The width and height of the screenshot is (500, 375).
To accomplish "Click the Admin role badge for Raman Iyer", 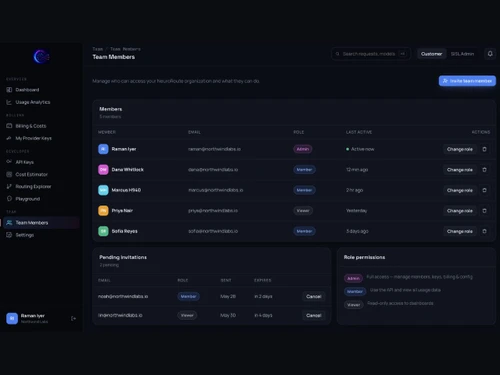I will click(303, 149).
